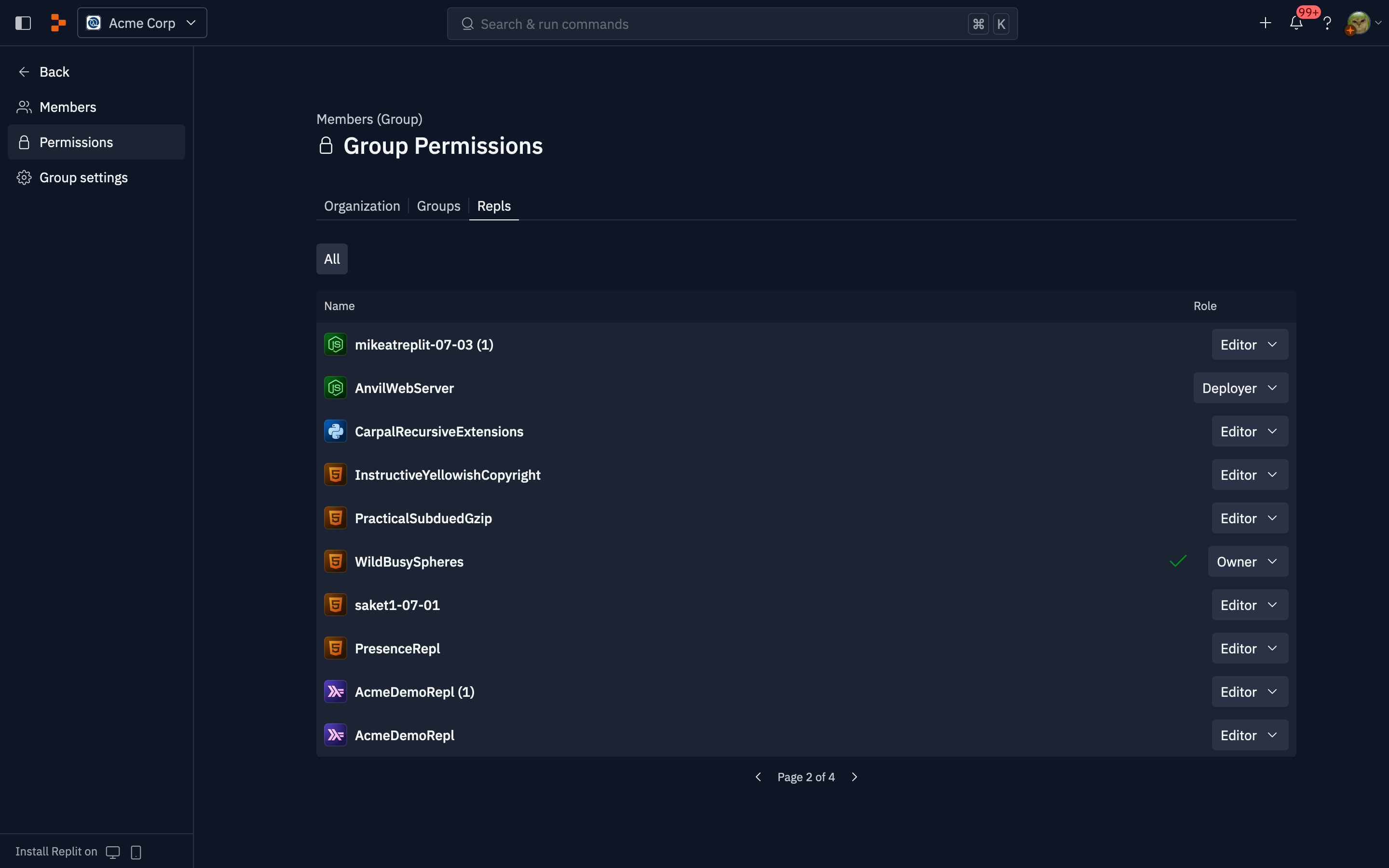Click the HTML icon of saket1-07-01
Viewport: 1389px width, 868px height.
point(335,605)
